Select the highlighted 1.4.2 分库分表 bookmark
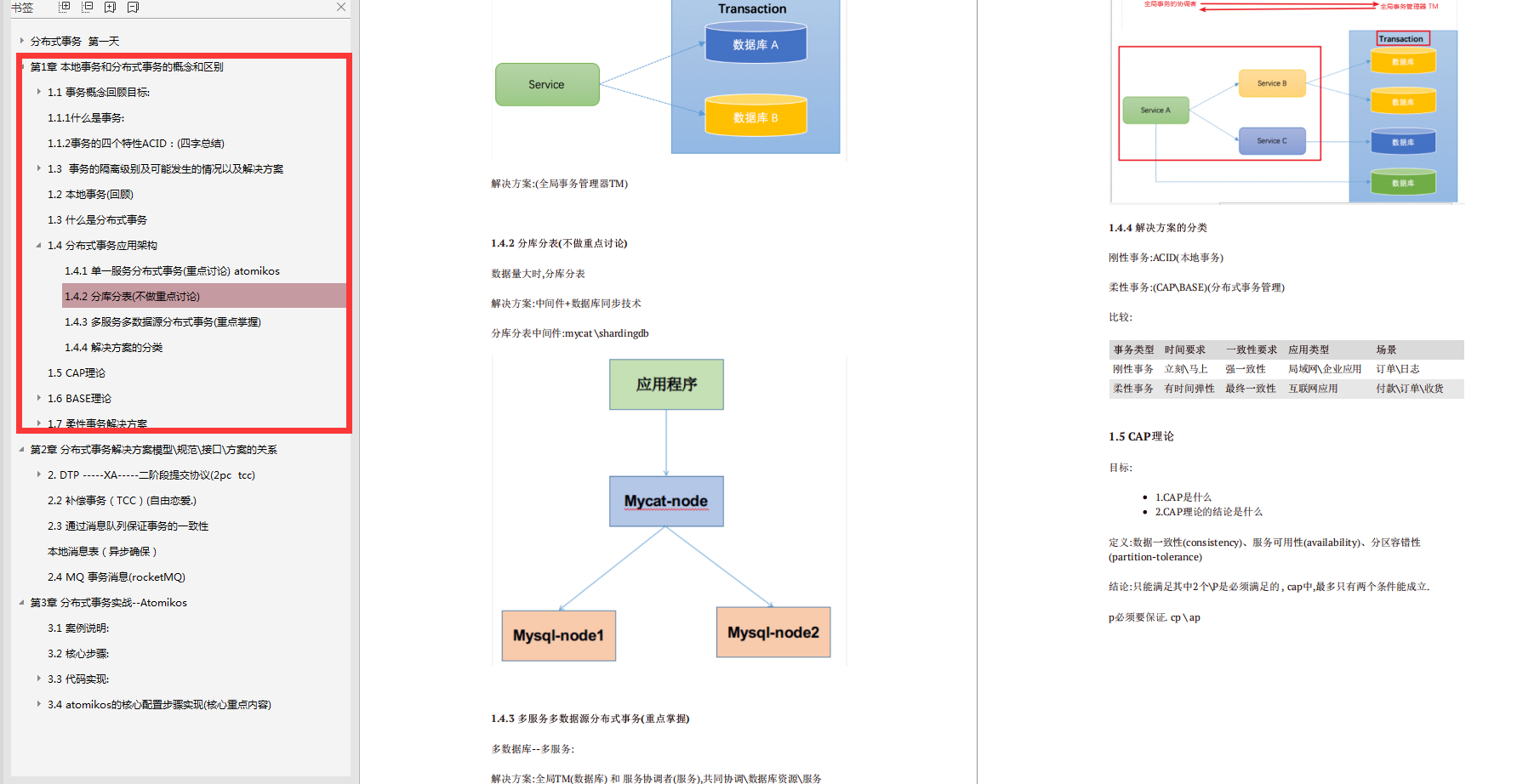 (x=132, y=296)
